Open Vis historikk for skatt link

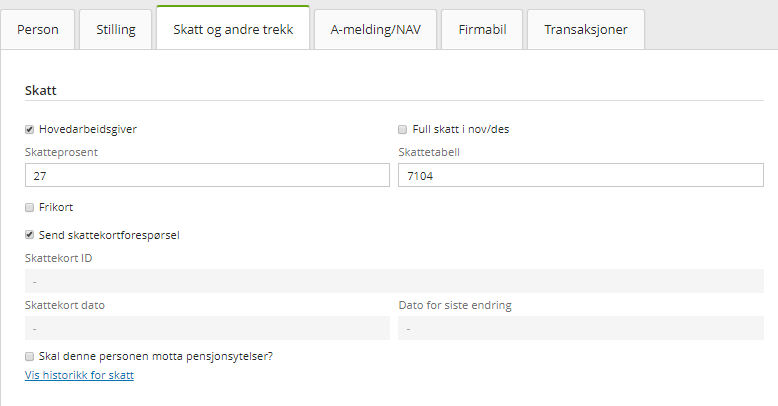click(79, 375)
